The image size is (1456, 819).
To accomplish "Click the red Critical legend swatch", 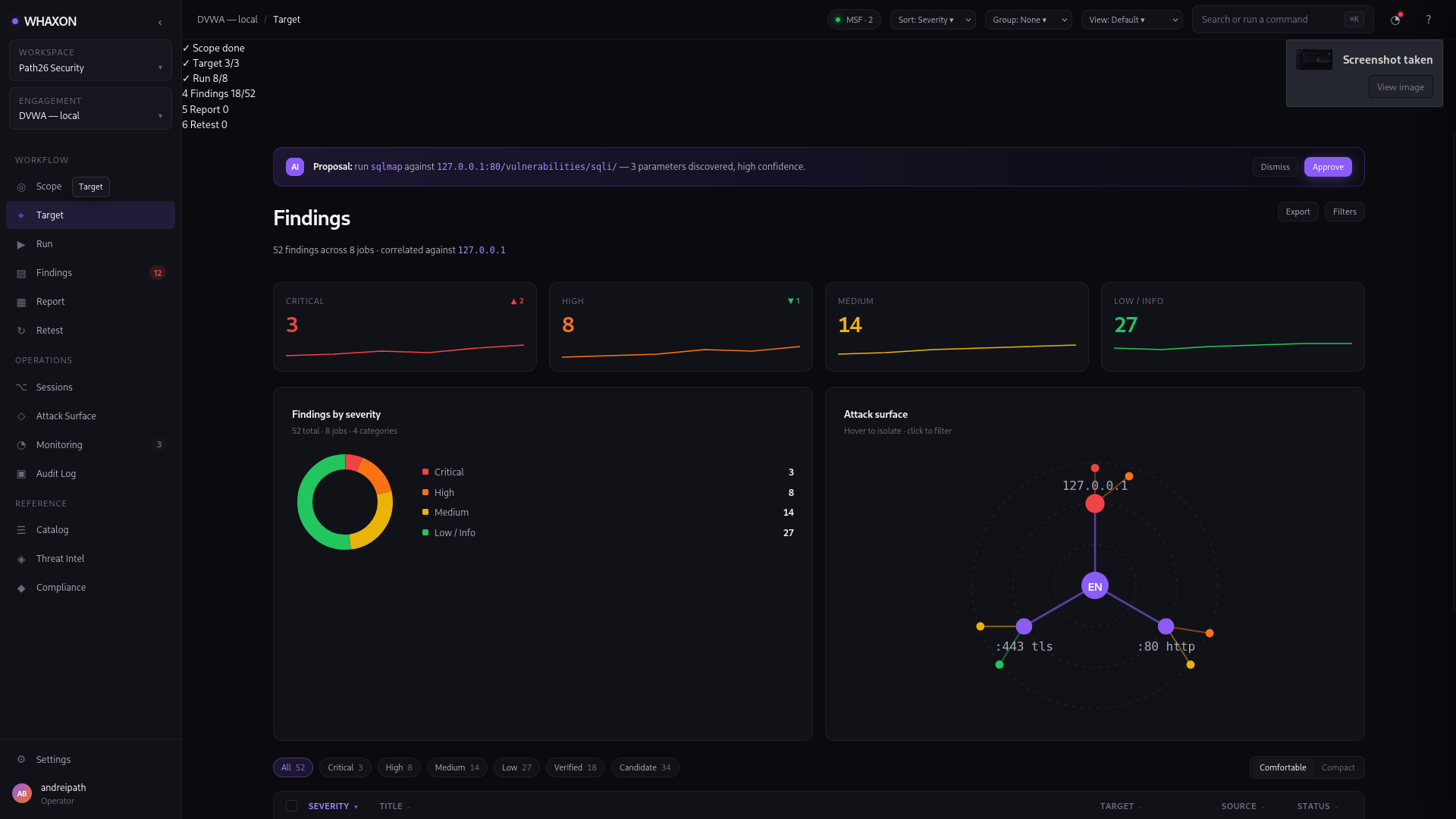I will (x=425, y=472).
